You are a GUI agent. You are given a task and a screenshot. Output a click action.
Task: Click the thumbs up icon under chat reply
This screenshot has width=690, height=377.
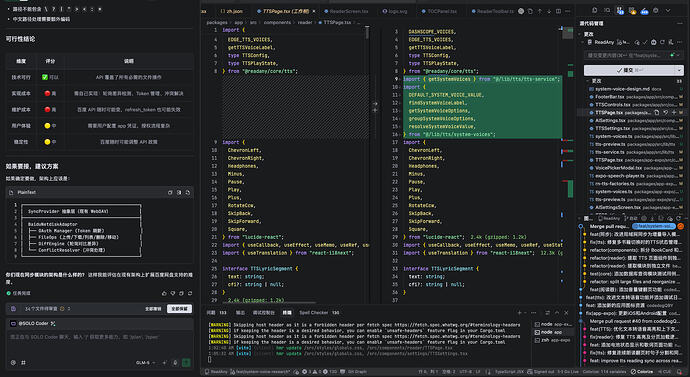pos(165,293)
